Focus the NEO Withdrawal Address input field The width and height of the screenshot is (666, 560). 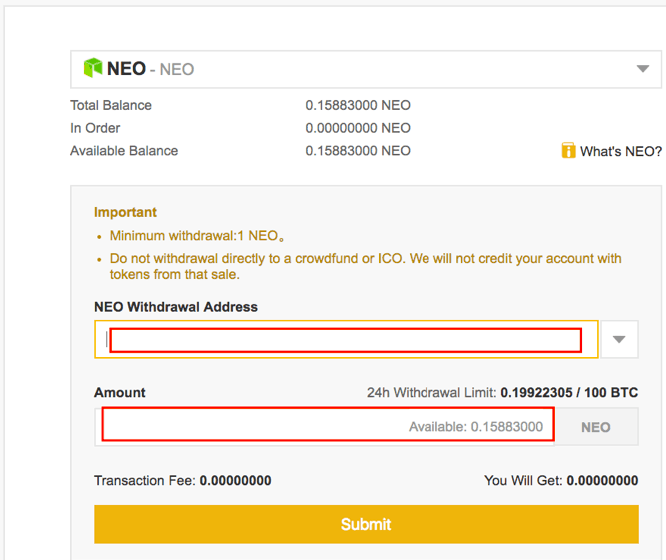click(345, 340)
